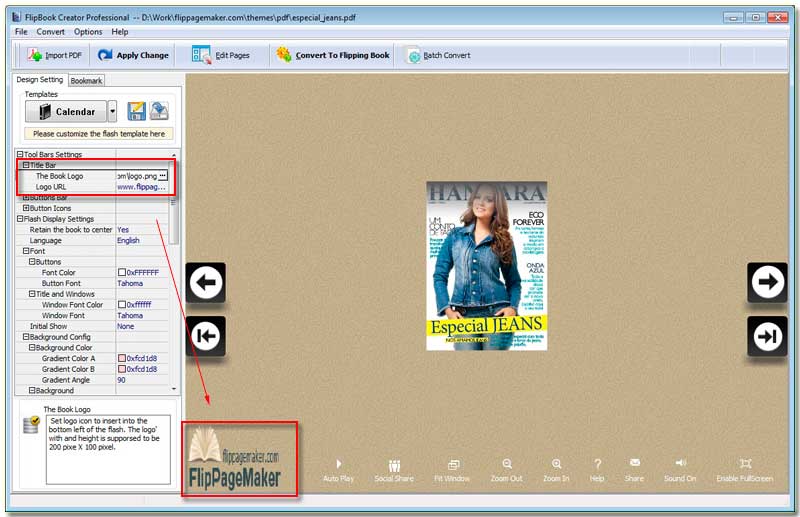Collapse the Font node
The height and width of the screenshot is (517, 800).
pos(26,251)
